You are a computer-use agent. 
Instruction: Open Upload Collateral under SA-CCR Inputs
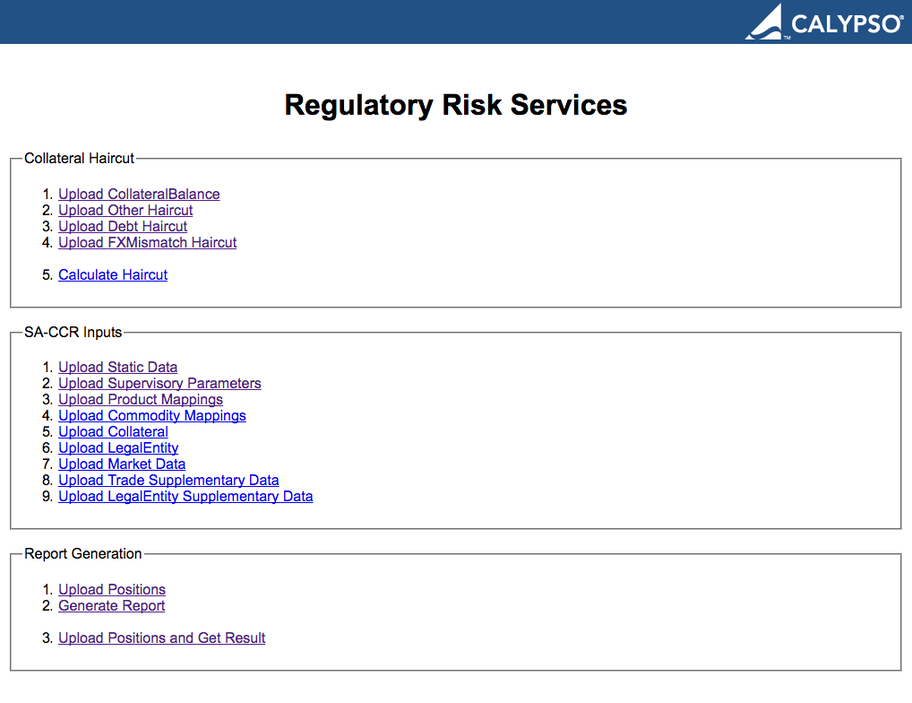point(113,432)
